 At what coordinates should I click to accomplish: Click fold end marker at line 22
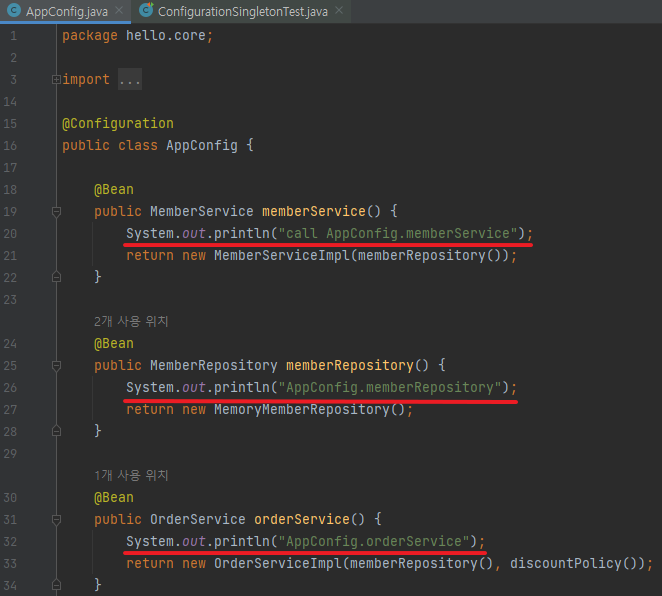click(x=56, y=277)
